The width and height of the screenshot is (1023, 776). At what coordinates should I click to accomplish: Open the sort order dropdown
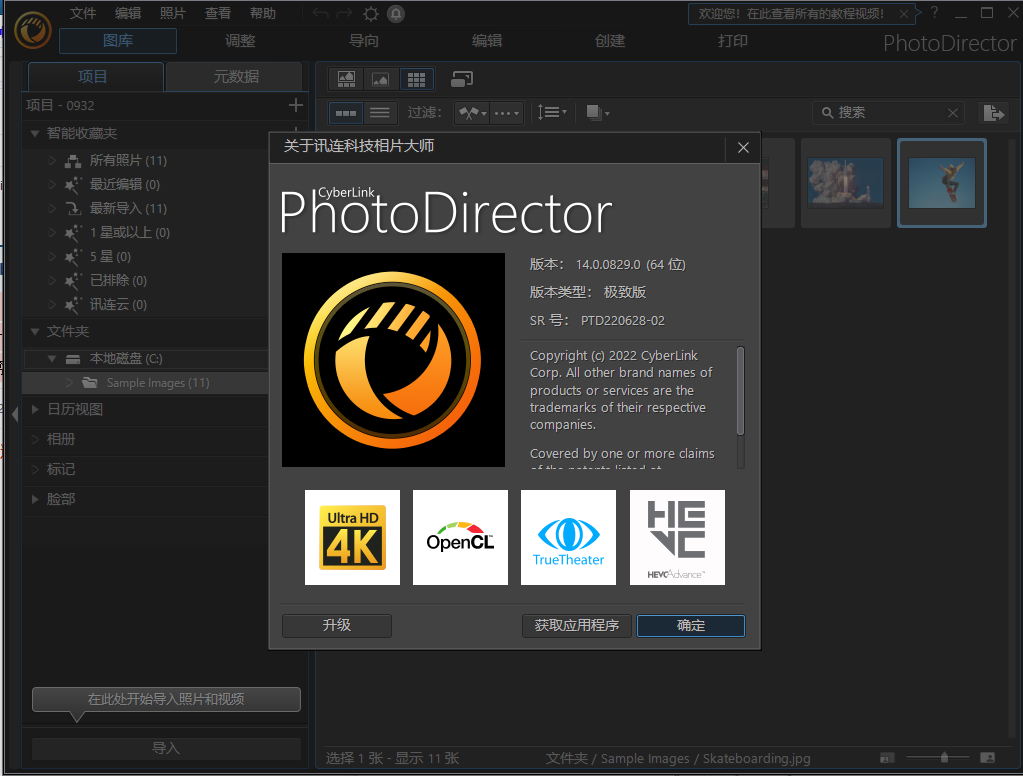tap(552, 112)
